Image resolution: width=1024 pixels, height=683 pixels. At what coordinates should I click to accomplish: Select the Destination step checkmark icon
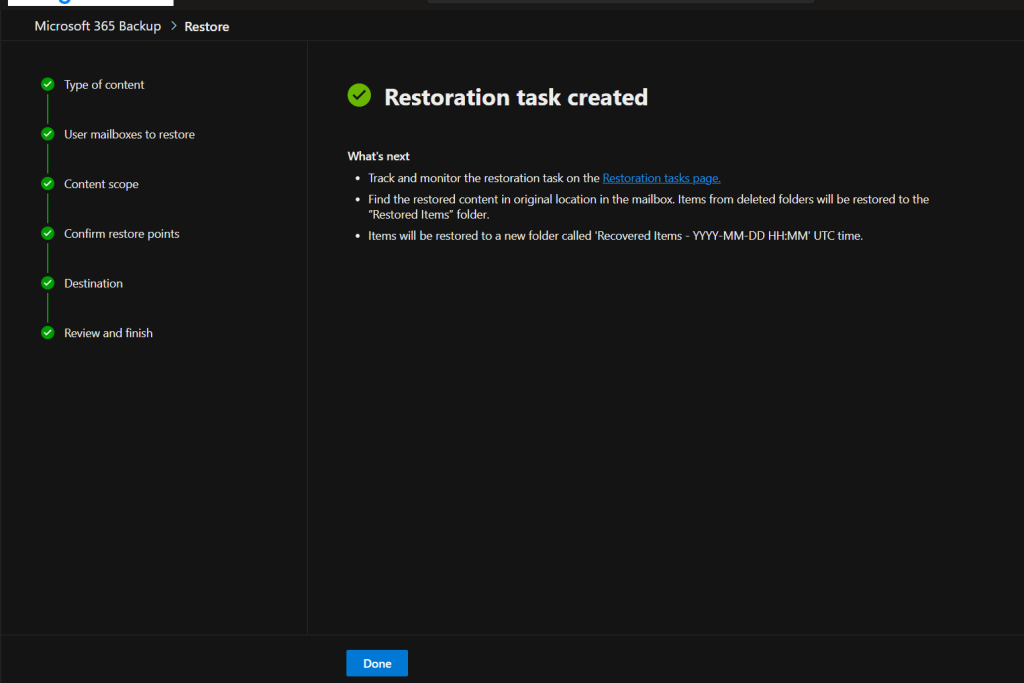[x=47, y=283]
